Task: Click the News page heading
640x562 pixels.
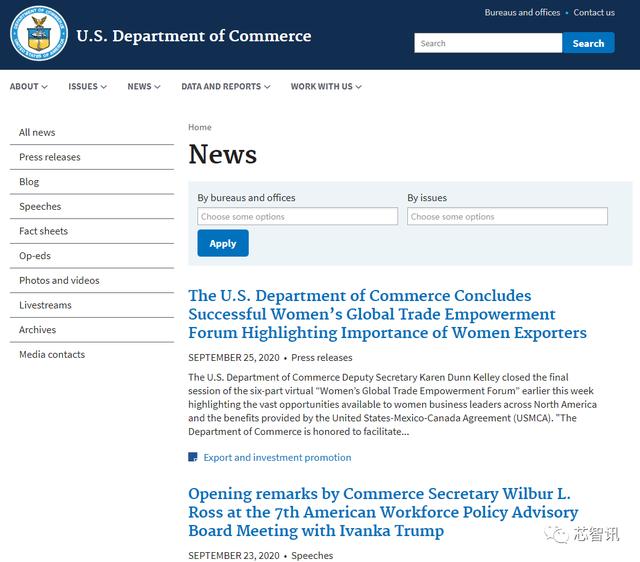Action: [222, 154]
